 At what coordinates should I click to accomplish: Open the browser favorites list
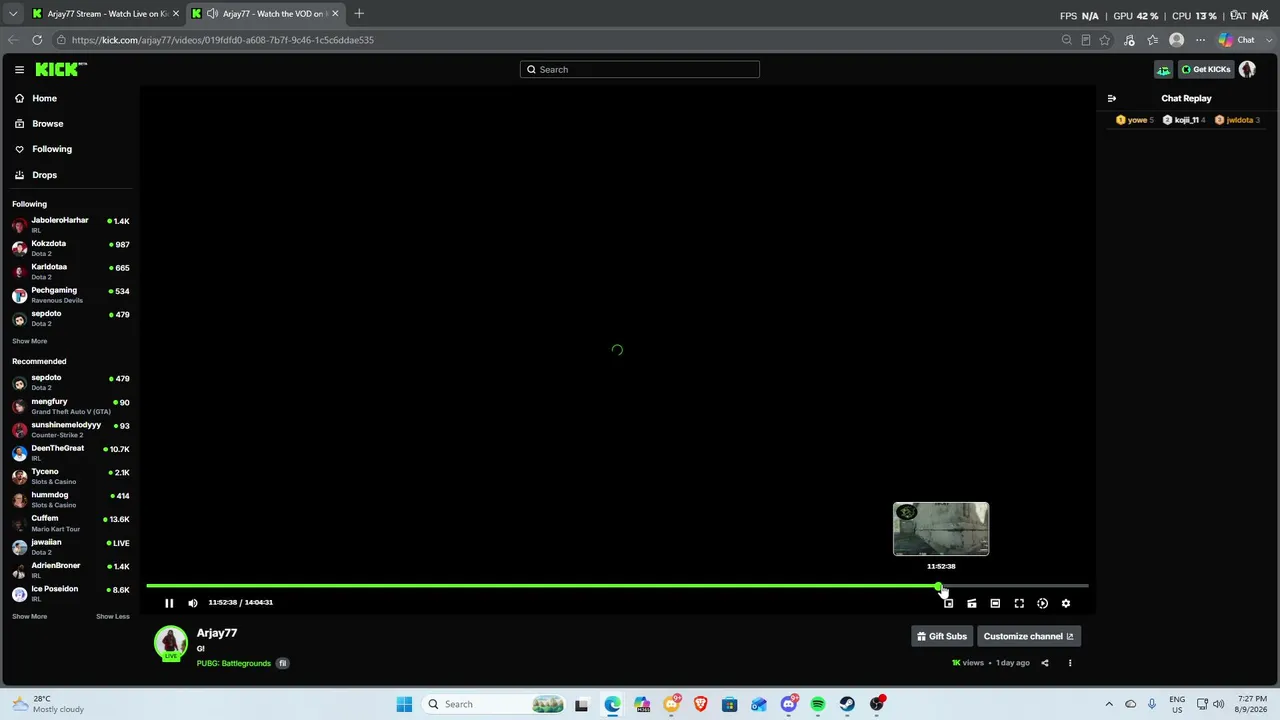coord(1153,40)
